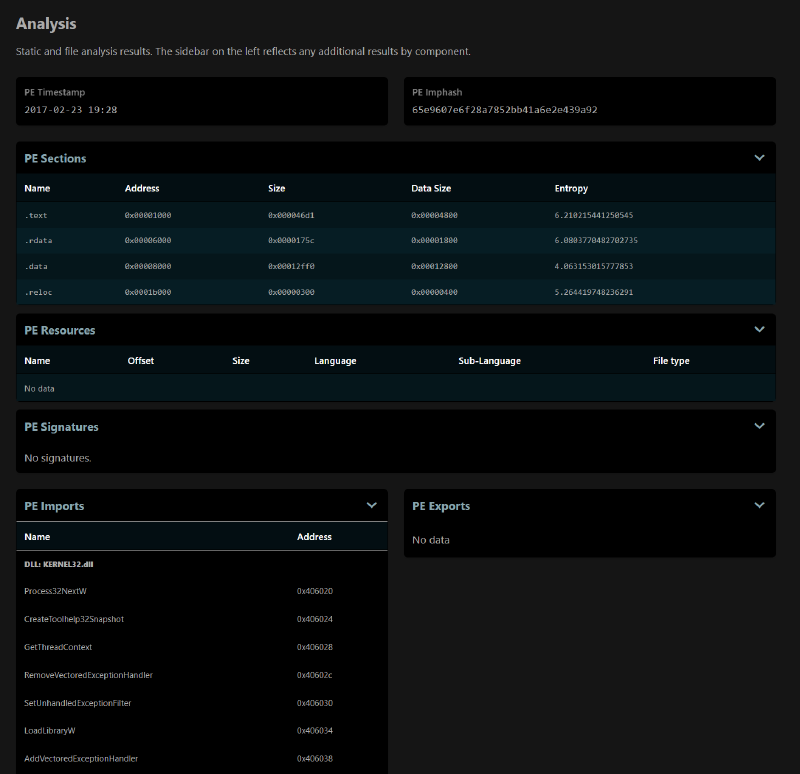Viewport: 800px width, 774px height.
Task: Click the Data Size column header
Action: (433, 188)
